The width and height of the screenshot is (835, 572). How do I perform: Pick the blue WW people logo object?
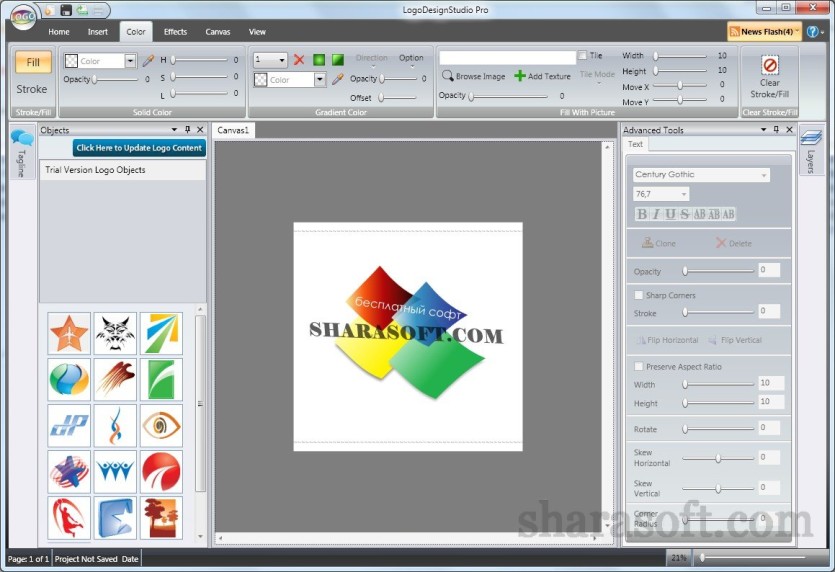[x=115, y=471]
